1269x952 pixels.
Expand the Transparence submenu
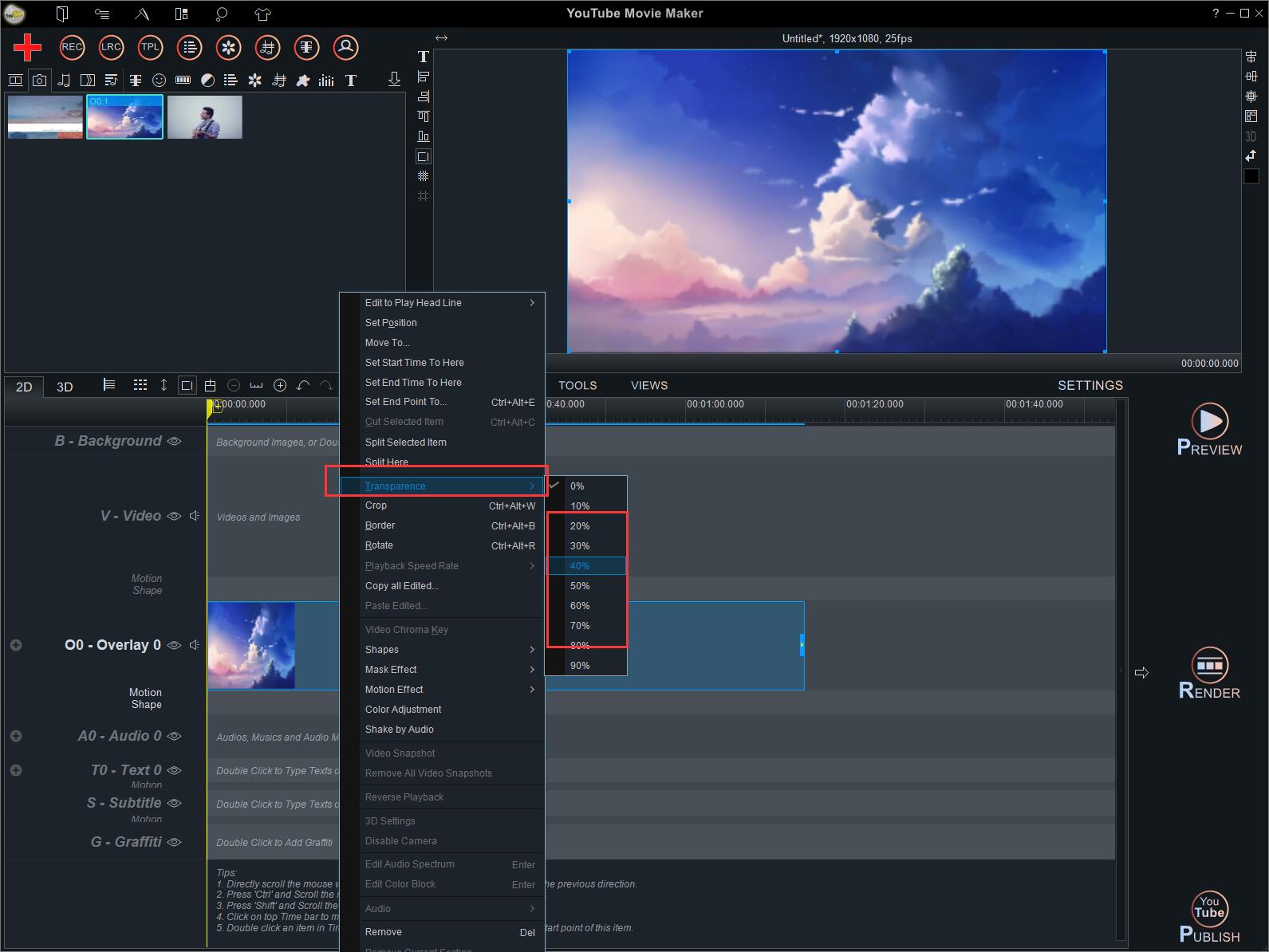(x=443, y=486)
